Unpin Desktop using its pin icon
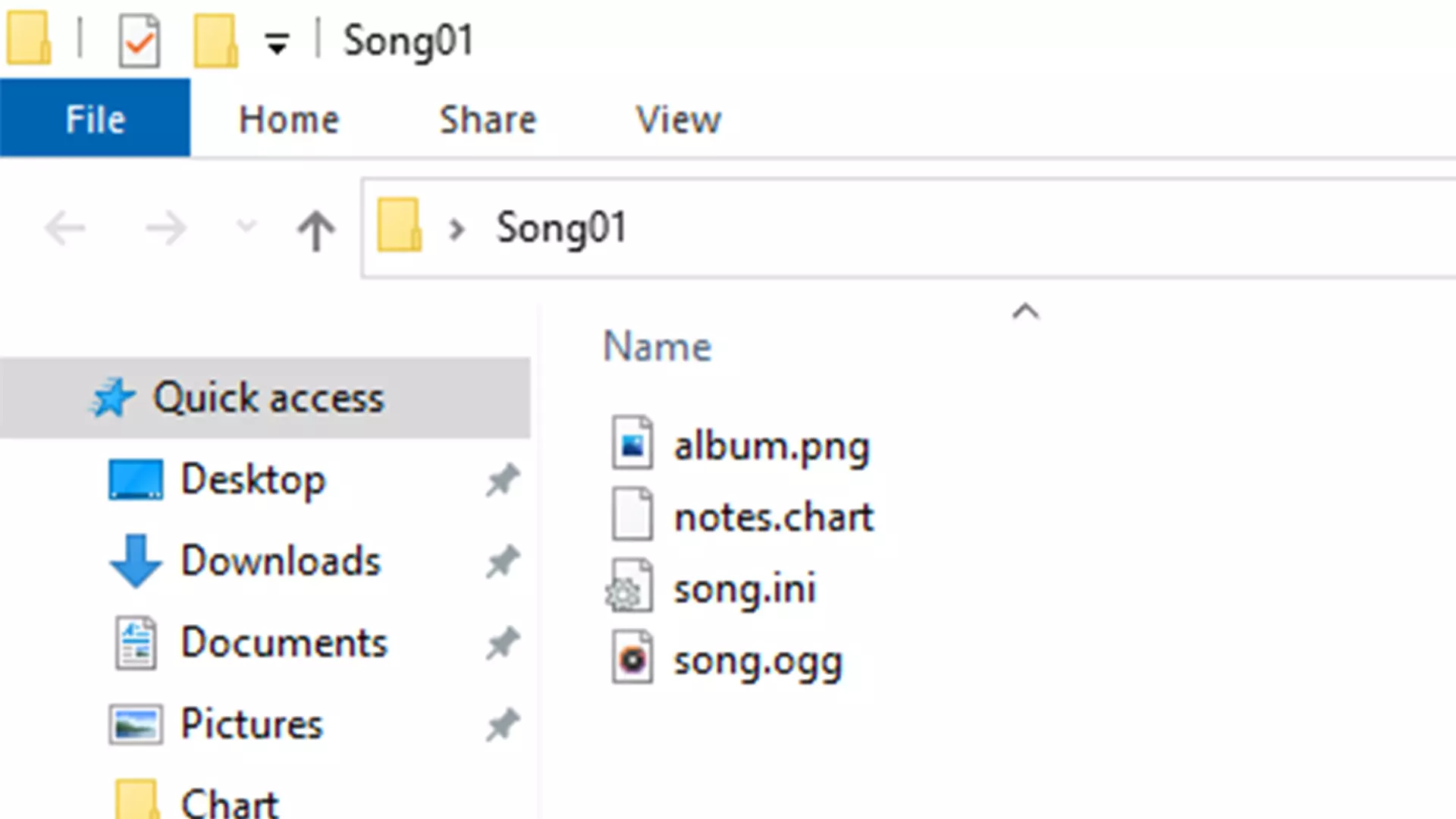Image resolution: width=1456 pixels, height=819 pixels. tap(503, 480)
